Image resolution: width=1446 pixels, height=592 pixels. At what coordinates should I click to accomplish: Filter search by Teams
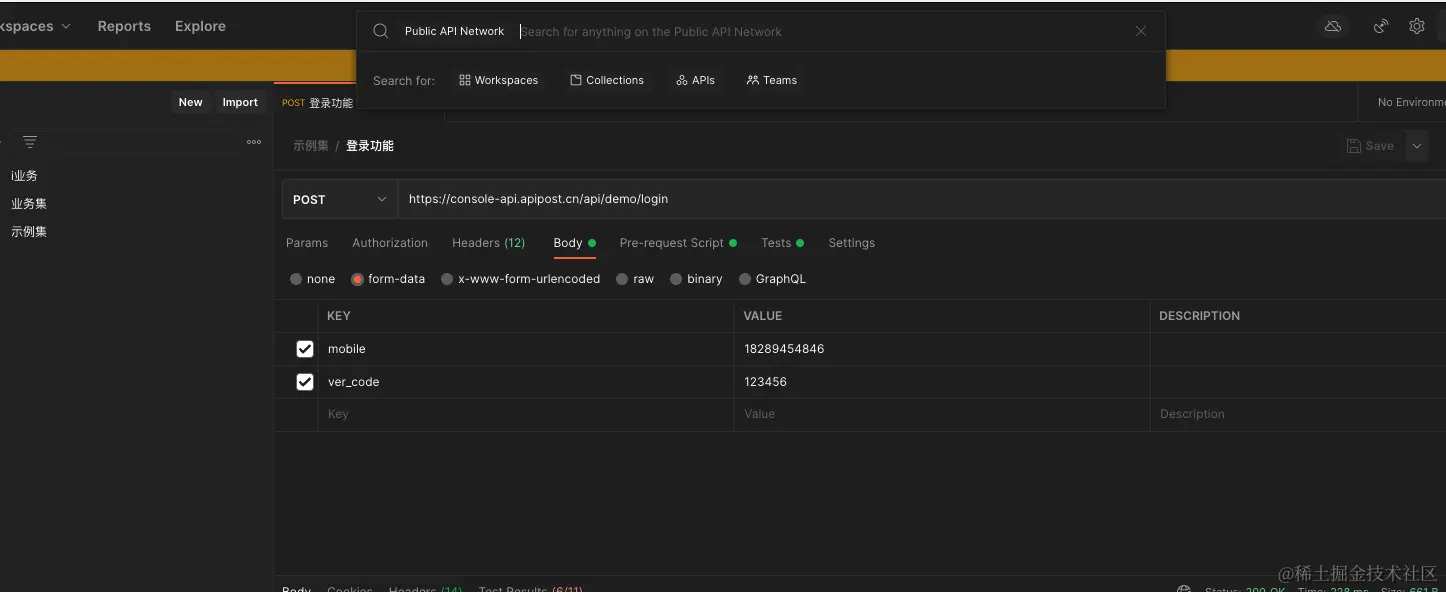tap(771, 80)
